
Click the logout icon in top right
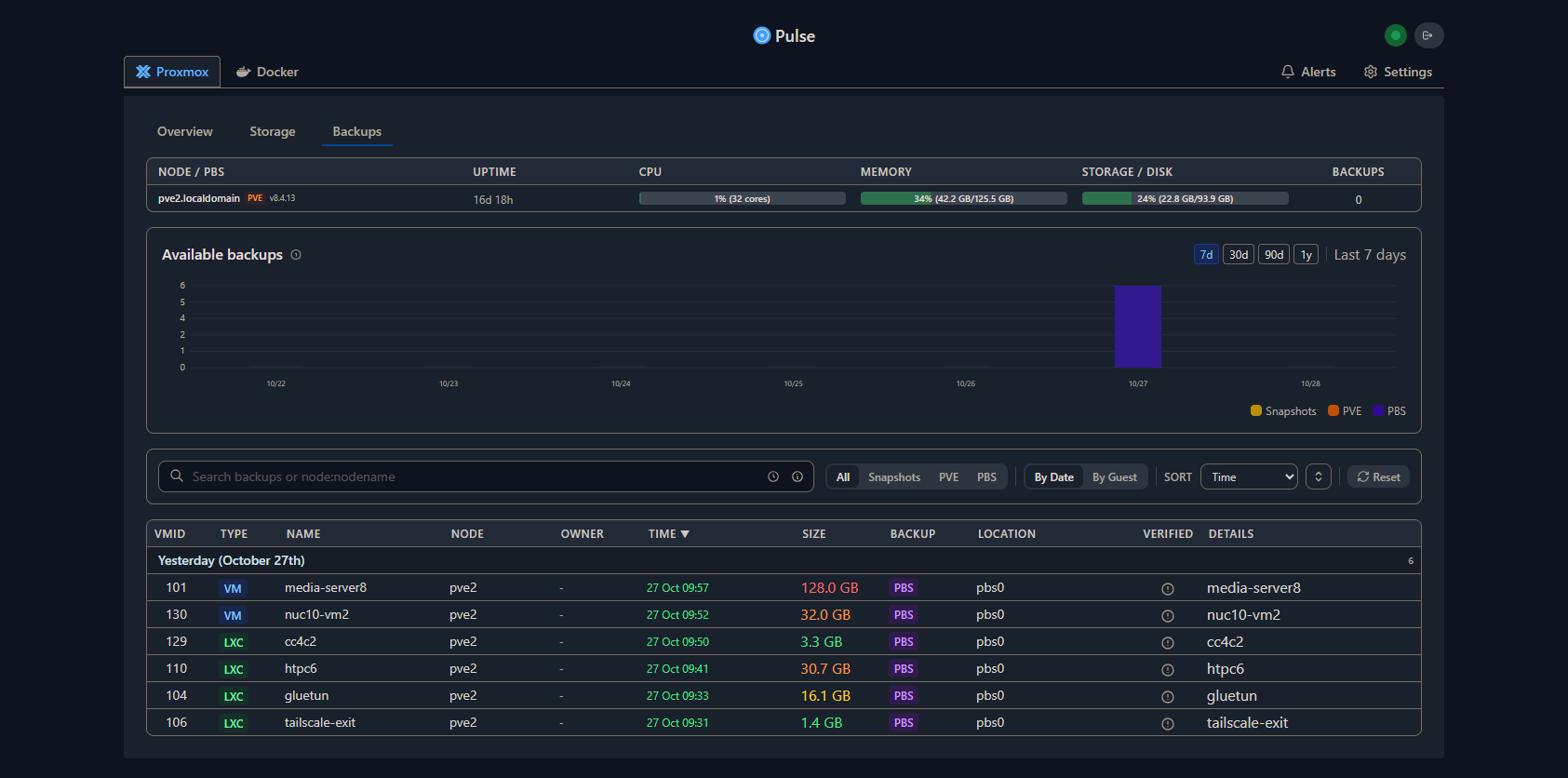1428,35
